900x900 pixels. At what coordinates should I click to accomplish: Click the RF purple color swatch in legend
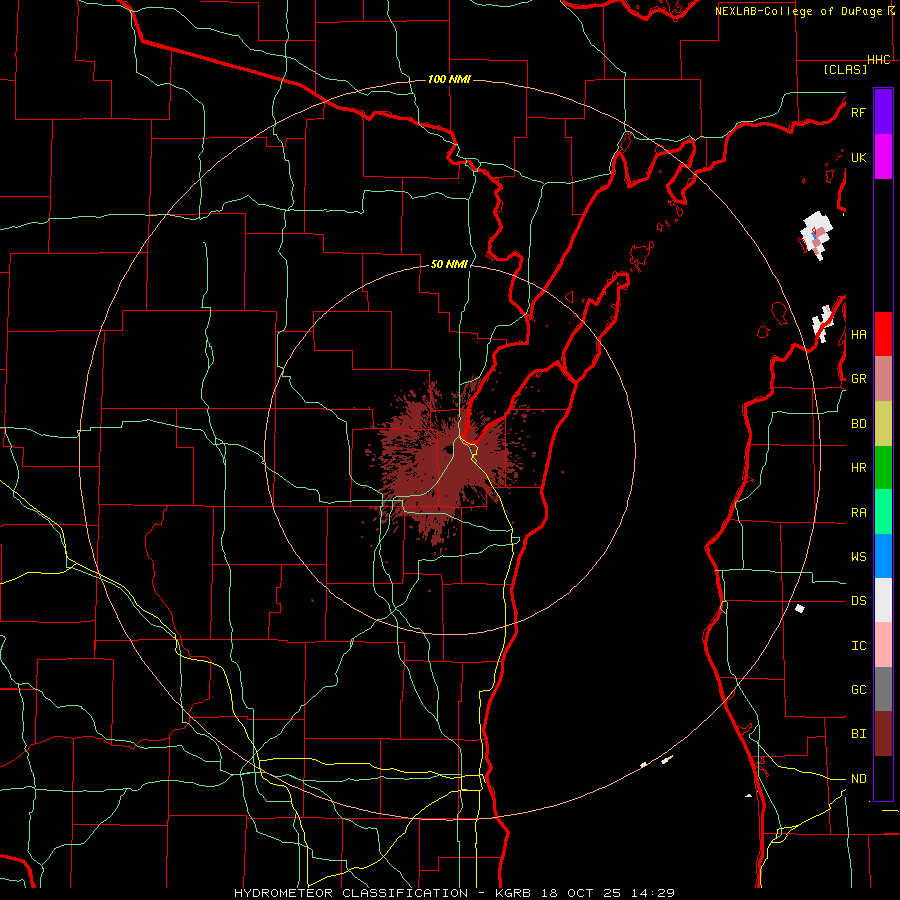click(883, 112)
